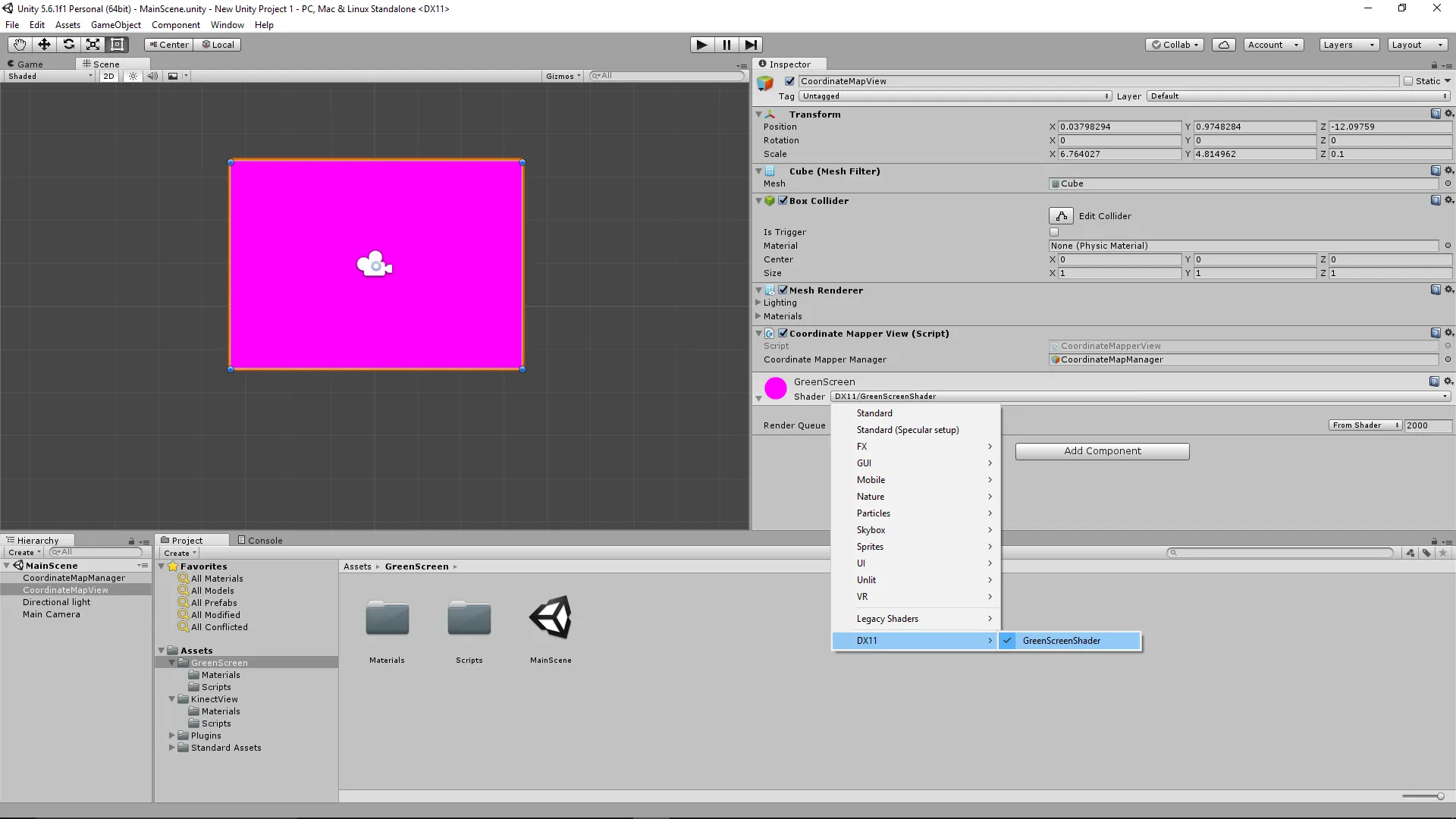1456x819 pixels.
Task: Enable the Is Trigger checkbox
Action: [1054, 232]
